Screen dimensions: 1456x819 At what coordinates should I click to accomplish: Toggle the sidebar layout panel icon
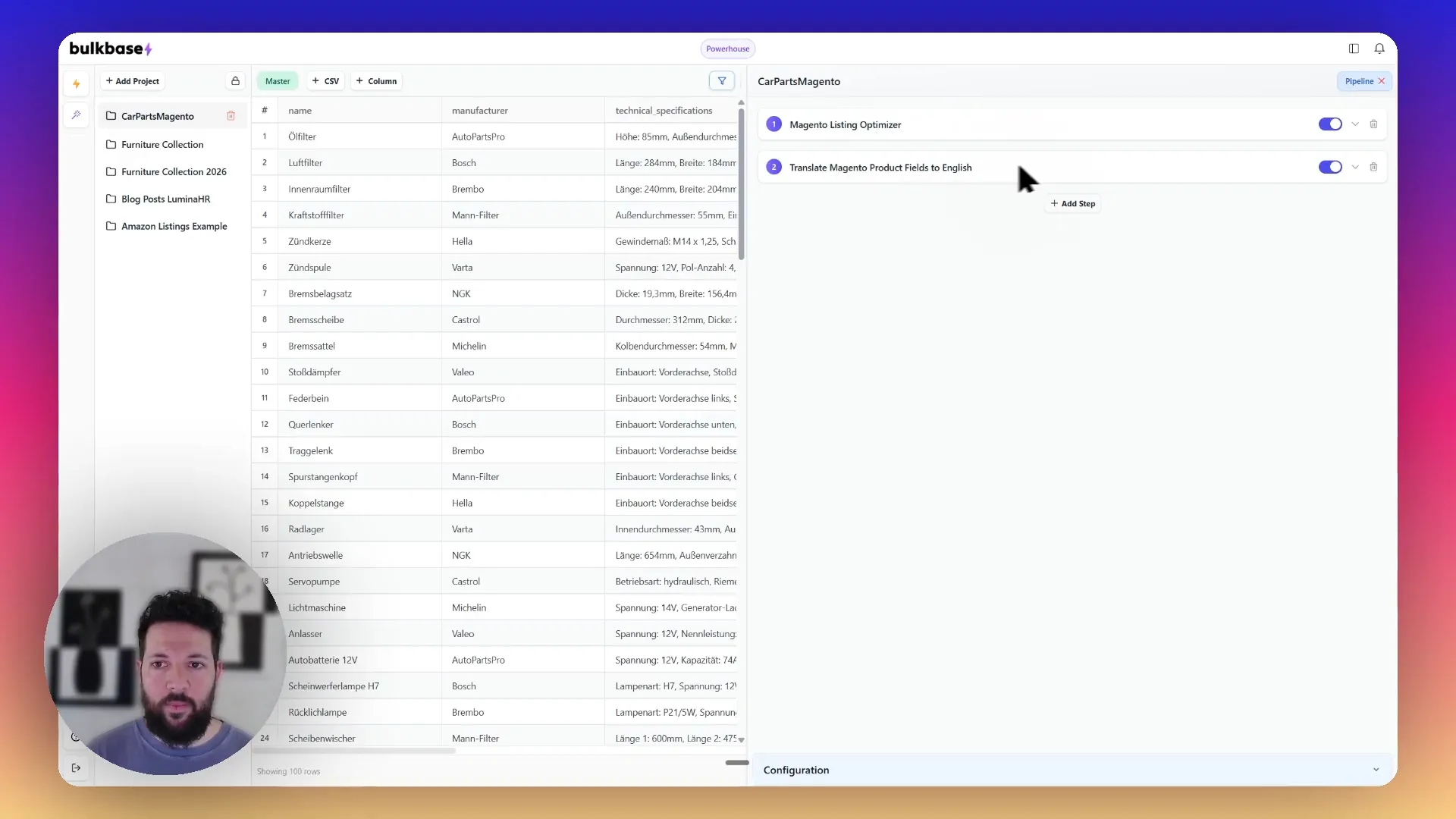[x=1354, y=49]
